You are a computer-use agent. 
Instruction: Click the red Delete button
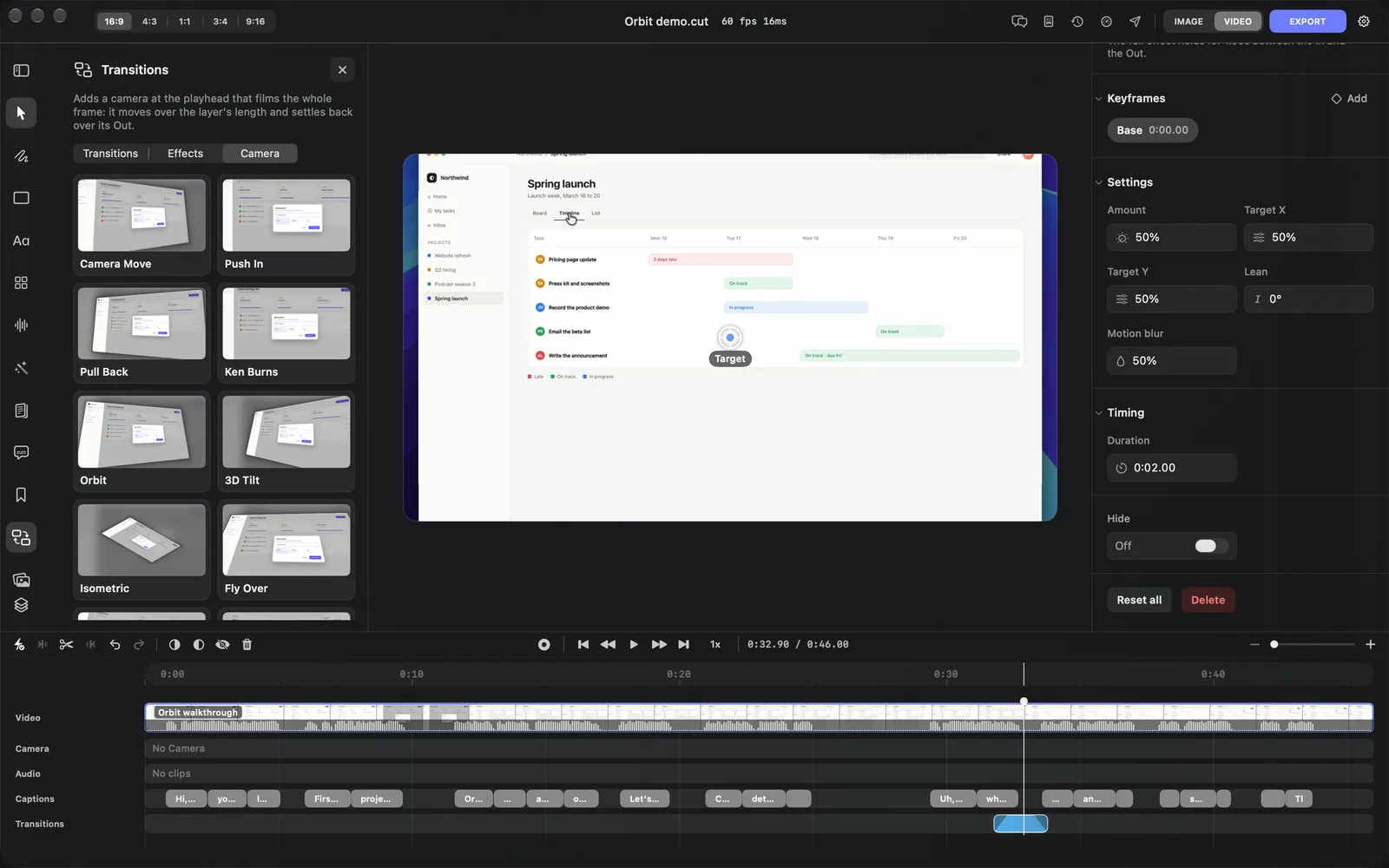[1208, 600]
